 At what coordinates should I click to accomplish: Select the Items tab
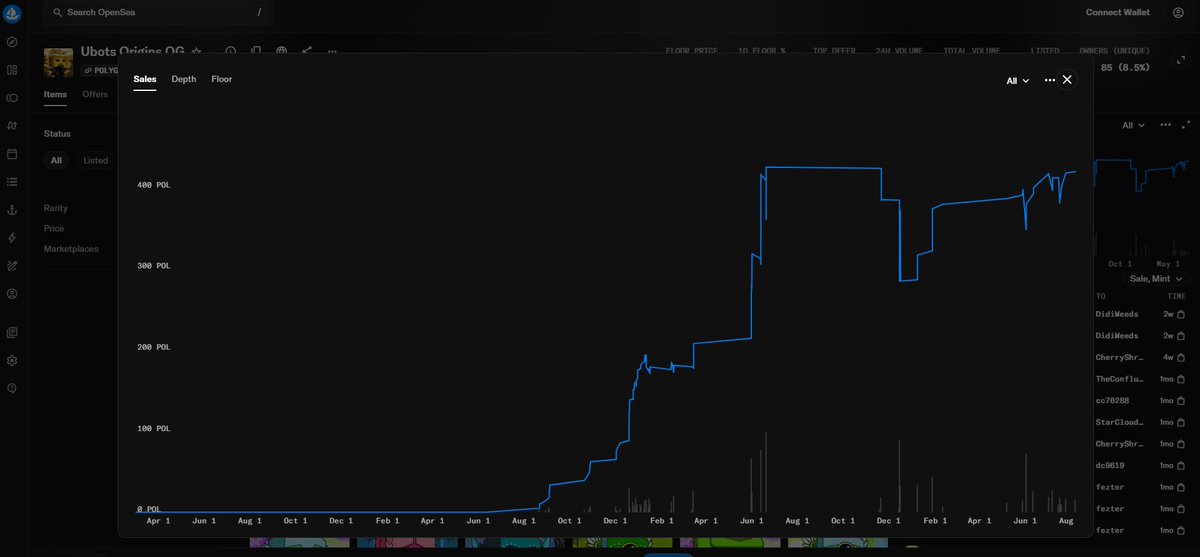tap(55, 94)
